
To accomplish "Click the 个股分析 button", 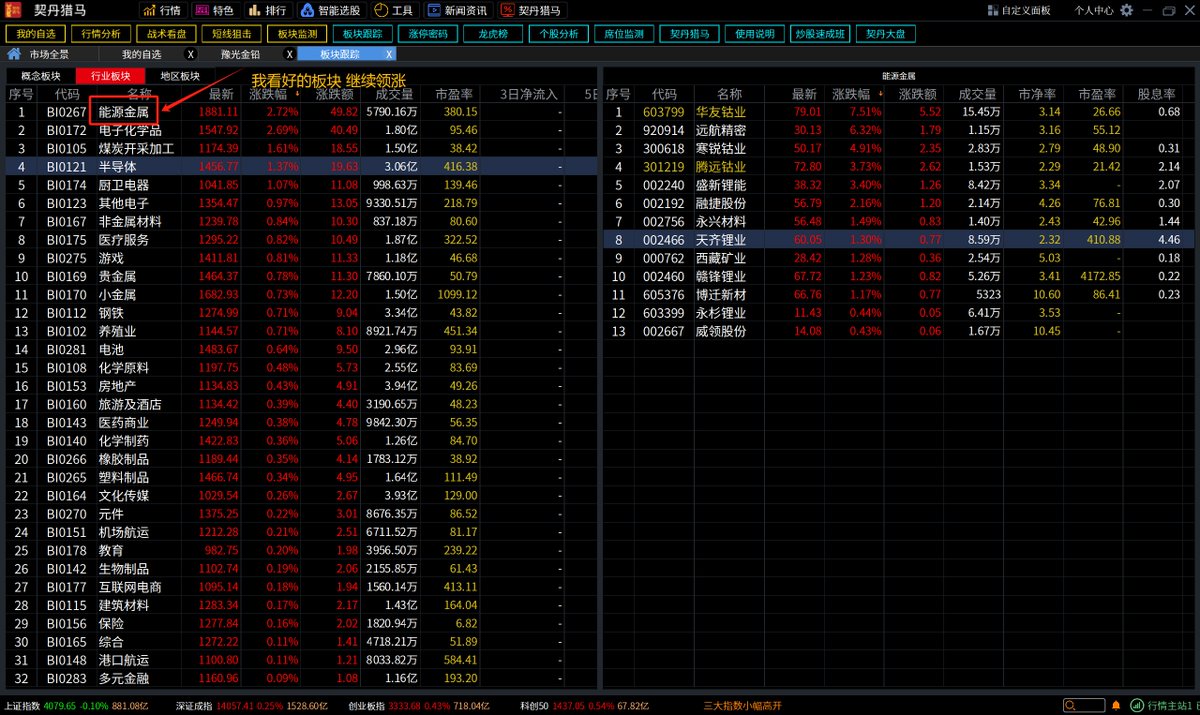I will point(558,33).
